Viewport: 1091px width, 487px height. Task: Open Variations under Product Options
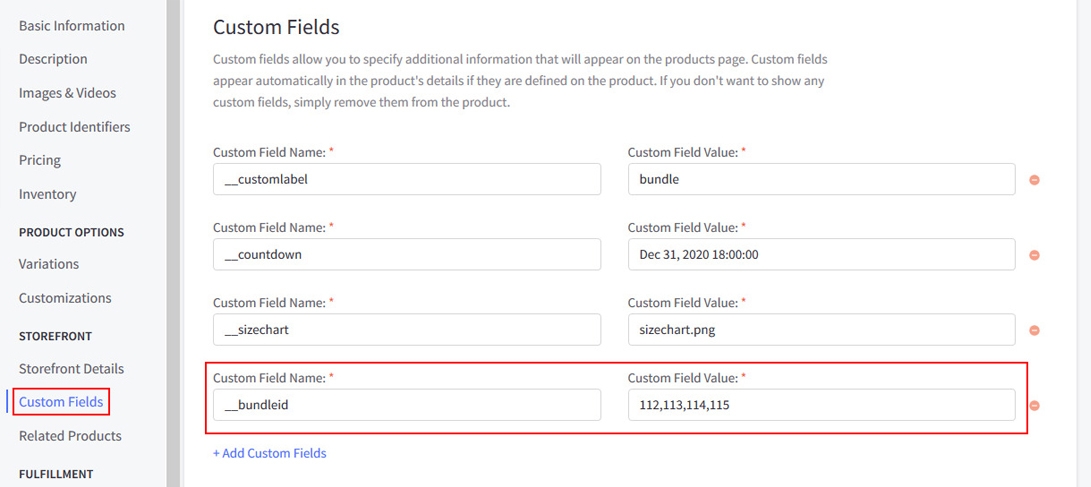[49, 264]
